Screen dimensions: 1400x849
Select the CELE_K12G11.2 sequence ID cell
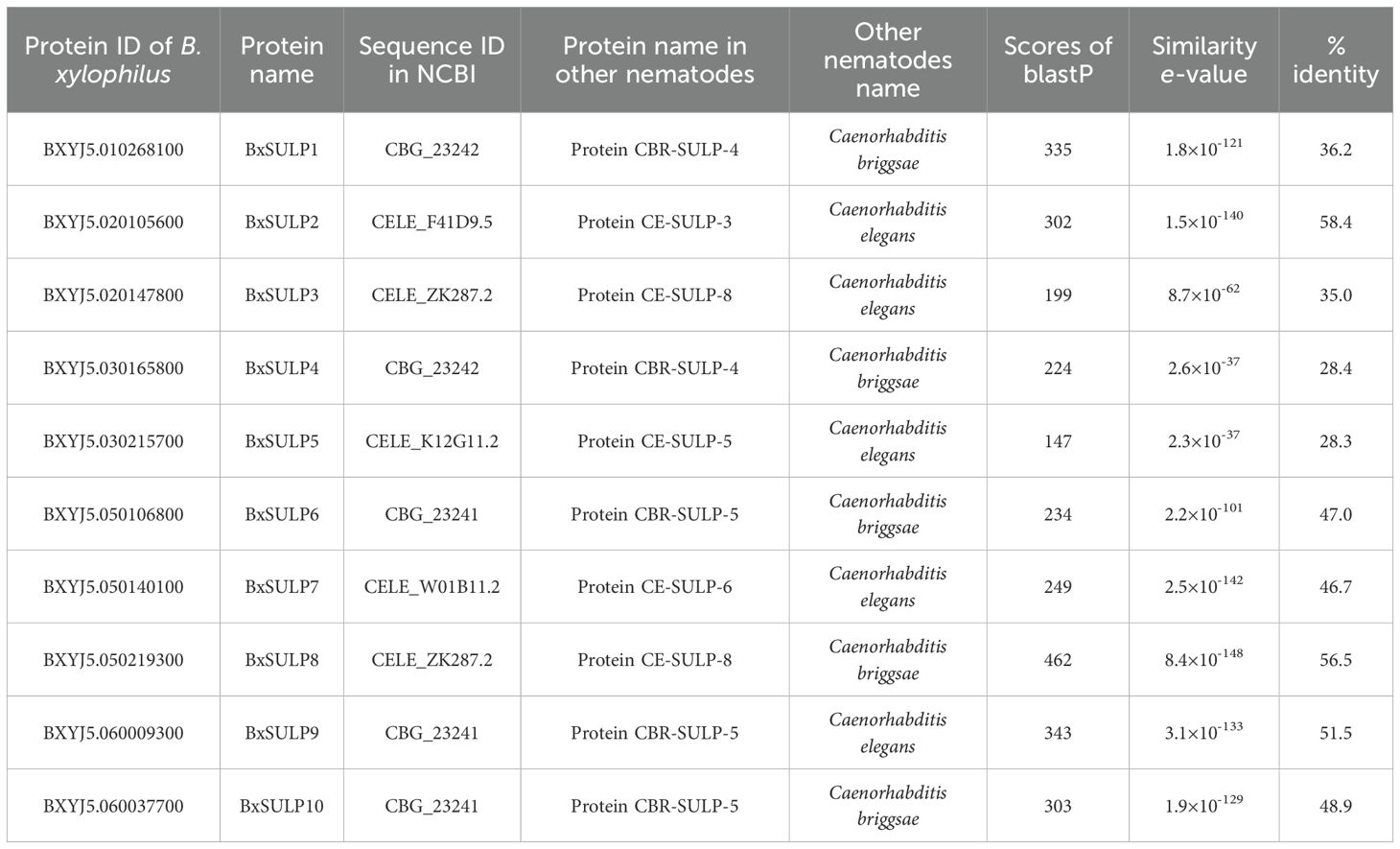pos(432,441)
